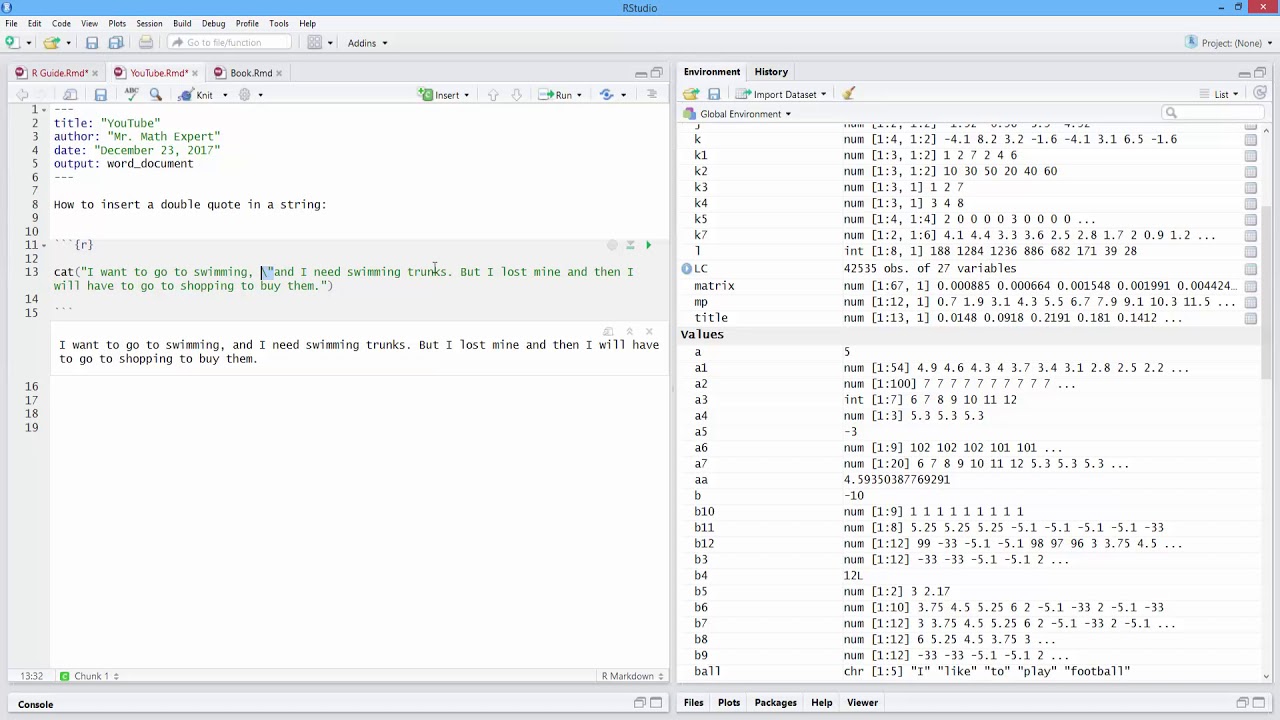Switch to the Viewer tab

(x=862, y=703)
